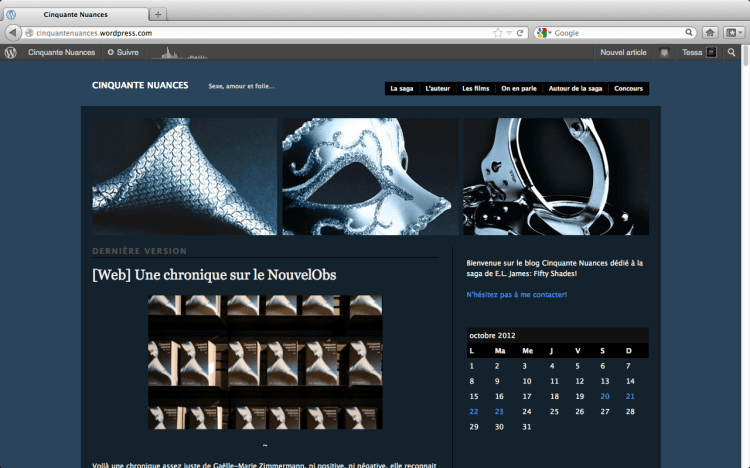
Task: Click N'hésitez pas à me contacter link
Action: click(517, 295)
